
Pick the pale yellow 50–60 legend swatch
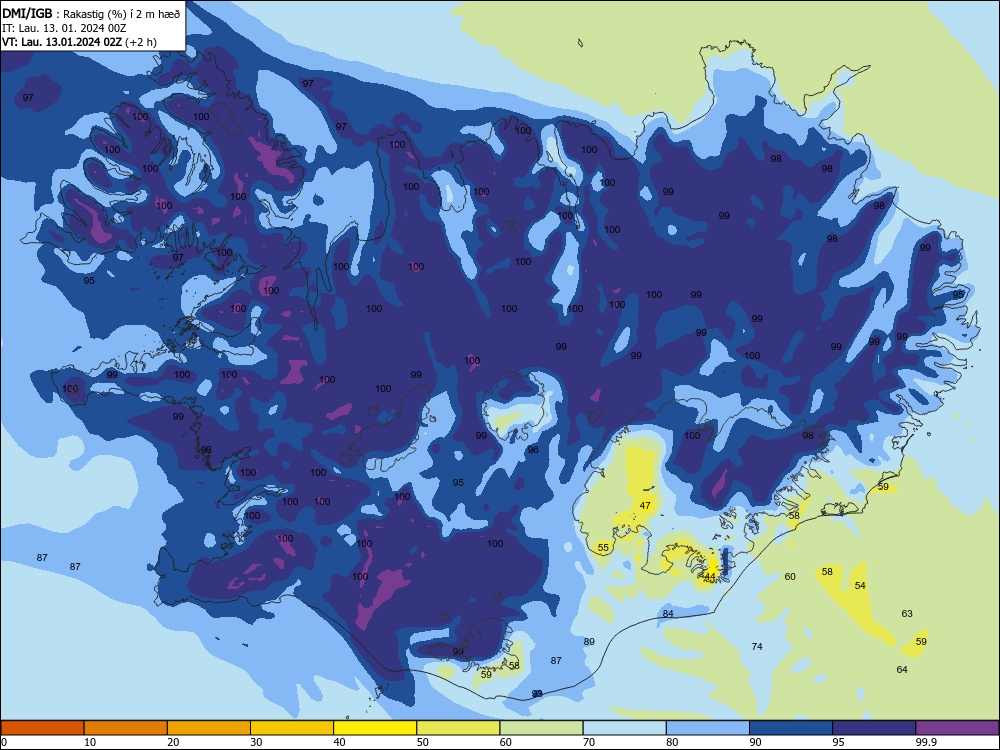tap(458, 728)
